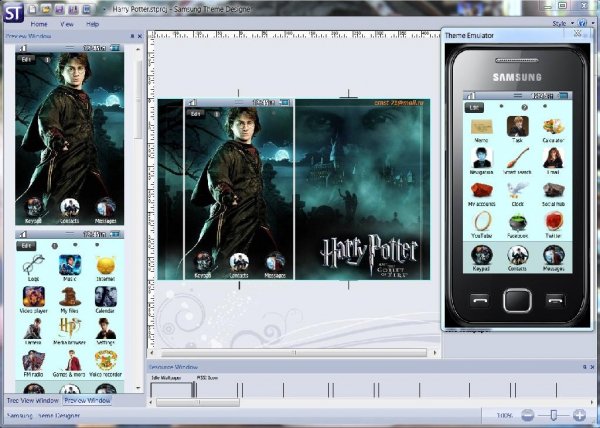Close the Theme Emulator window

(x=577, y=34)
